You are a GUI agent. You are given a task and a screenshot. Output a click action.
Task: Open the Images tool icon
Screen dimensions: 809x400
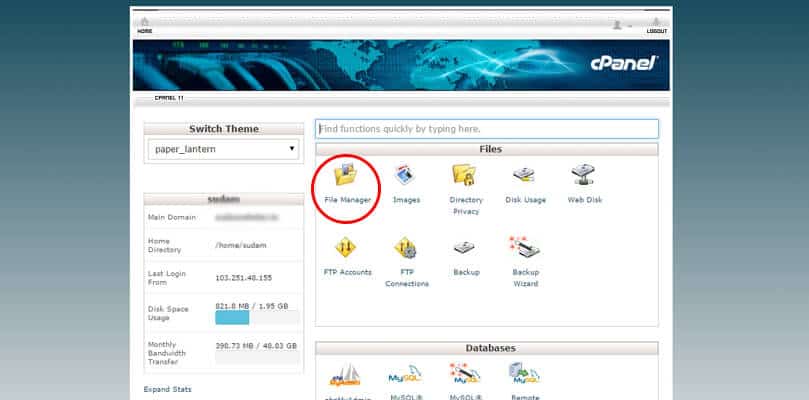coord(406,174)
